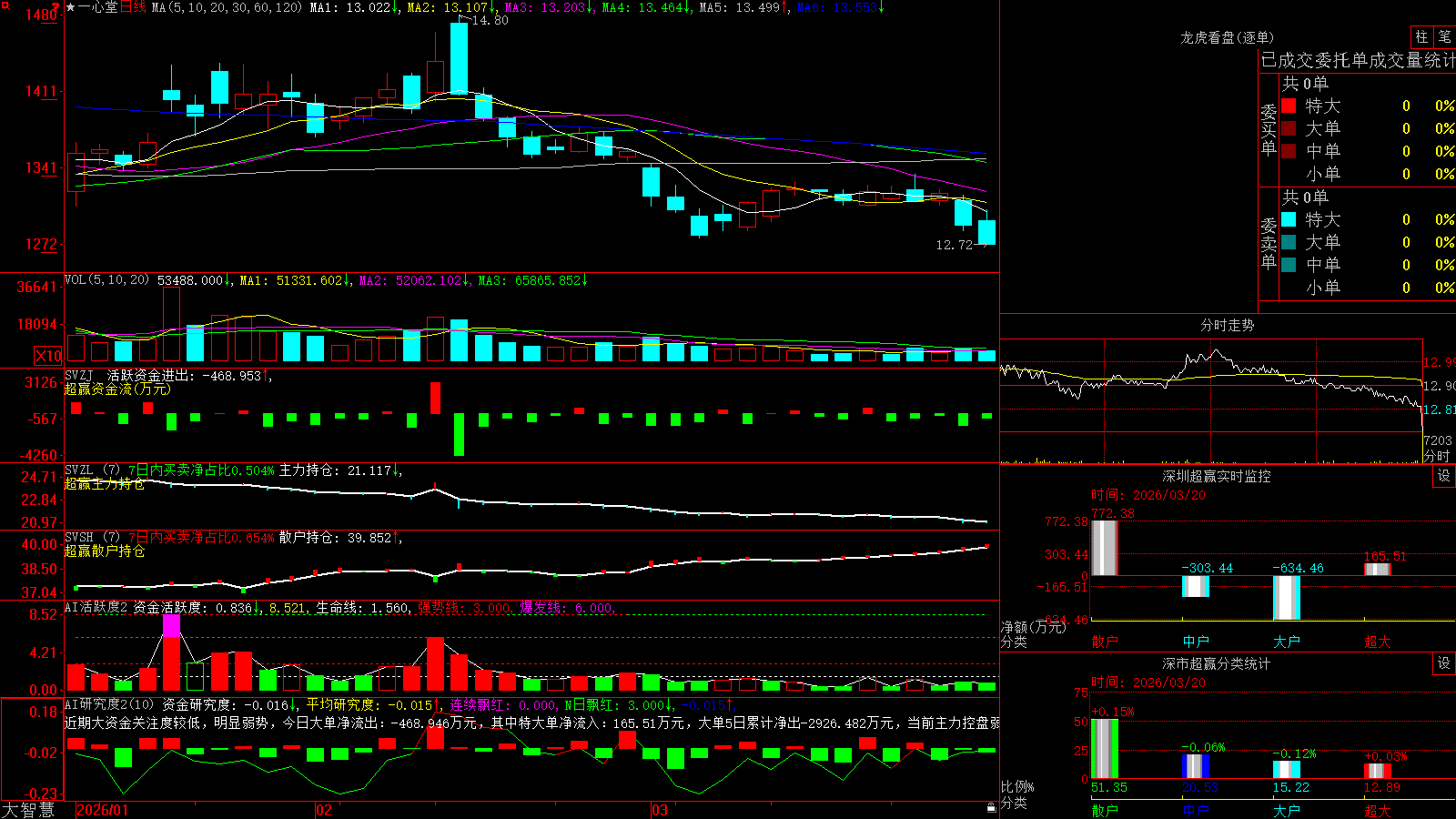Click the 分时走势 panel title

pos(1228,325)
